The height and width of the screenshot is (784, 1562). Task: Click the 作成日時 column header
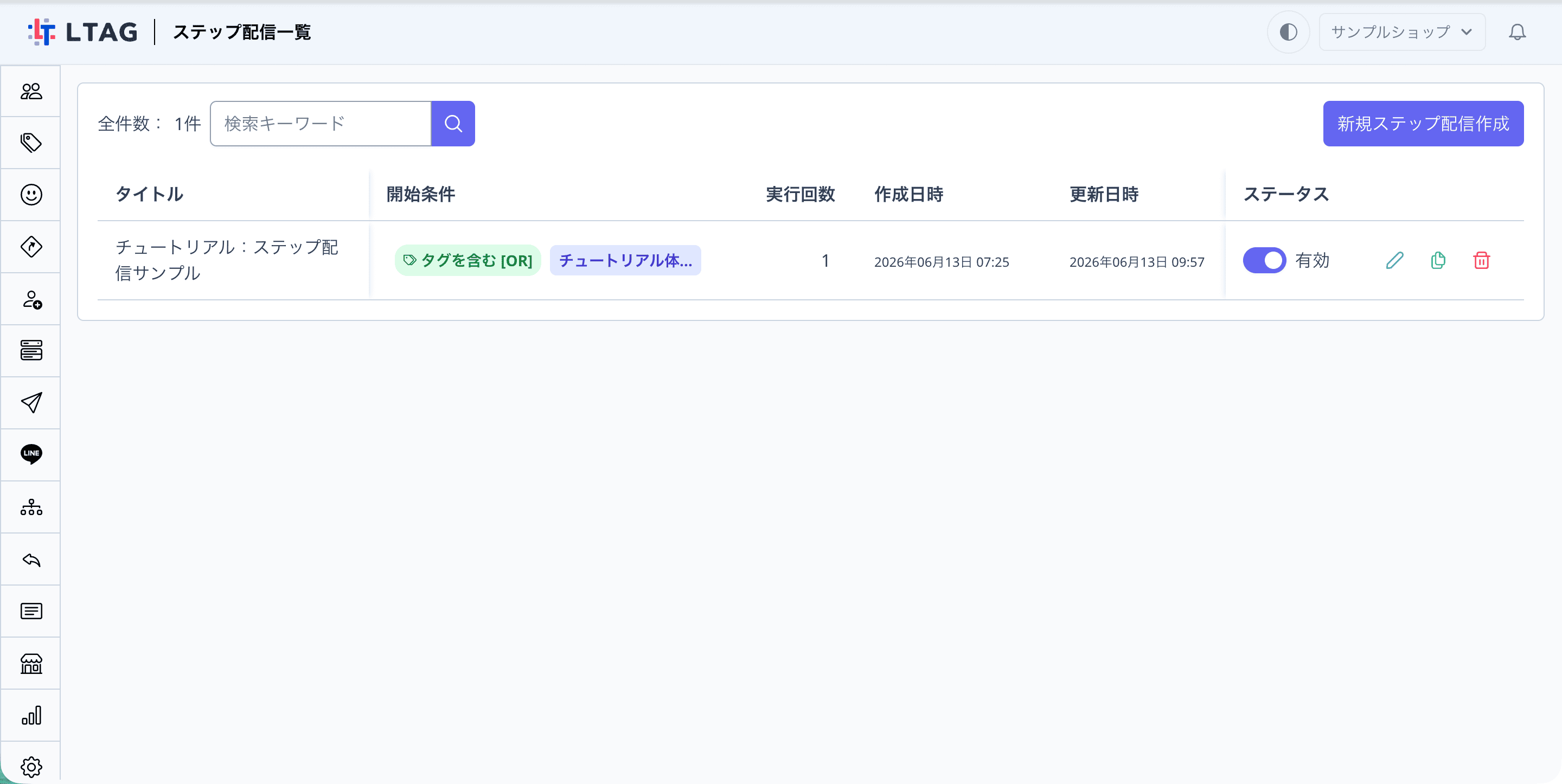tap(909, 195)
